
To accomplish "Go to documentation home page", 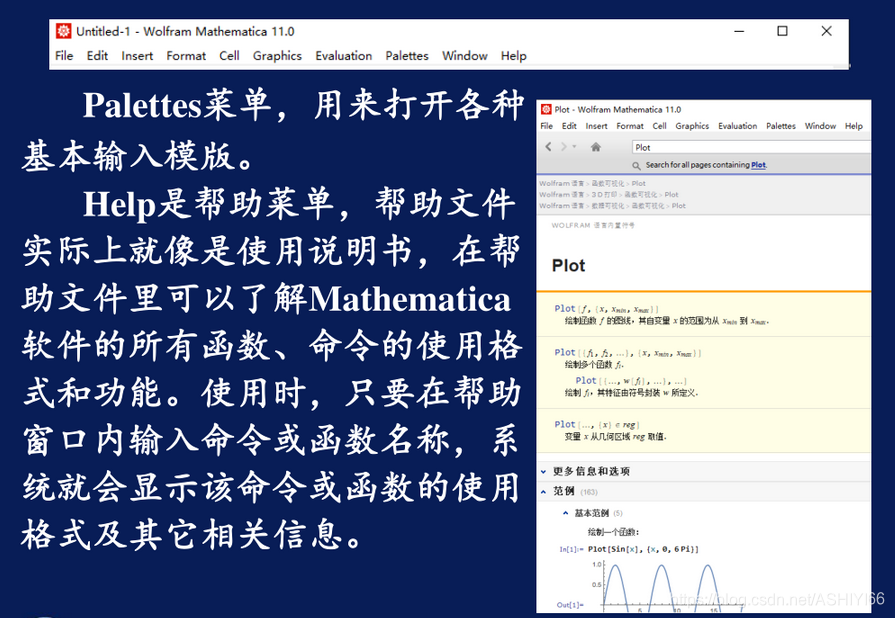I will coord(595,147).
